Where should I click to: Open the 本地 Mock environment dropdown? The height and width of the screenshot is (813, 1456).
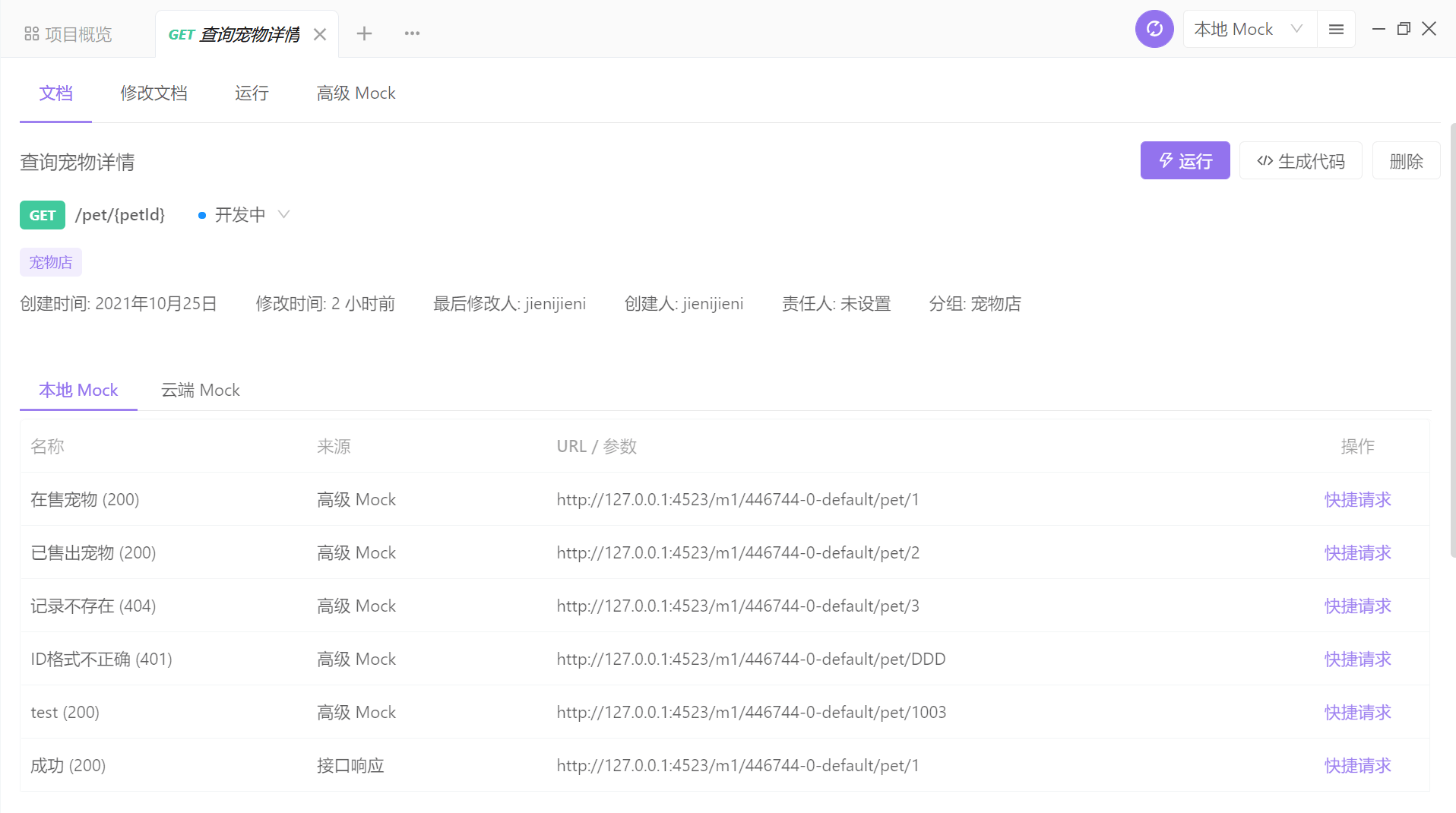pyautogui.click(x=1249, y=28)
